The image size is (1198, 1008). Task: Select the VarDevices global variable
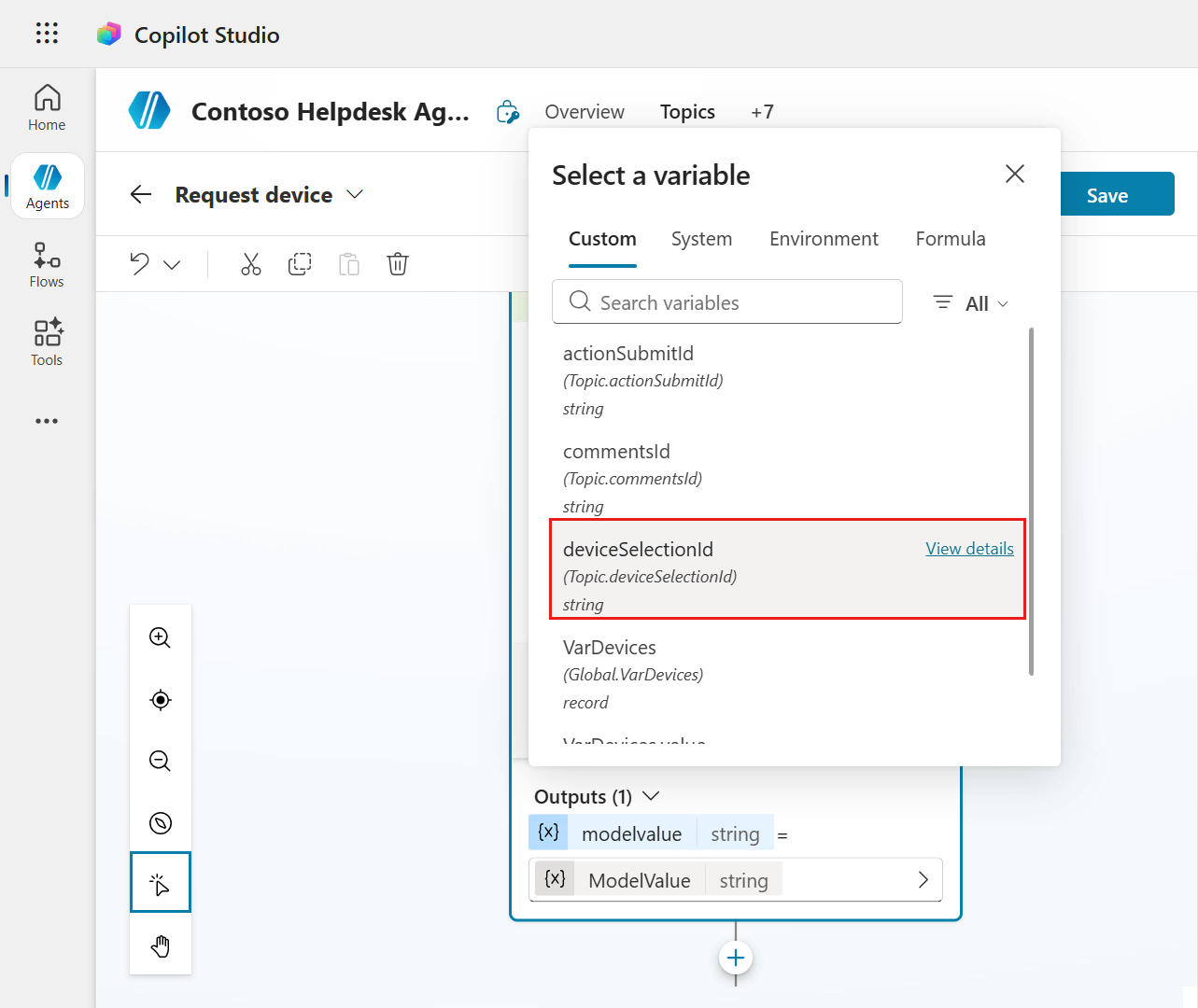click(788, 674)
